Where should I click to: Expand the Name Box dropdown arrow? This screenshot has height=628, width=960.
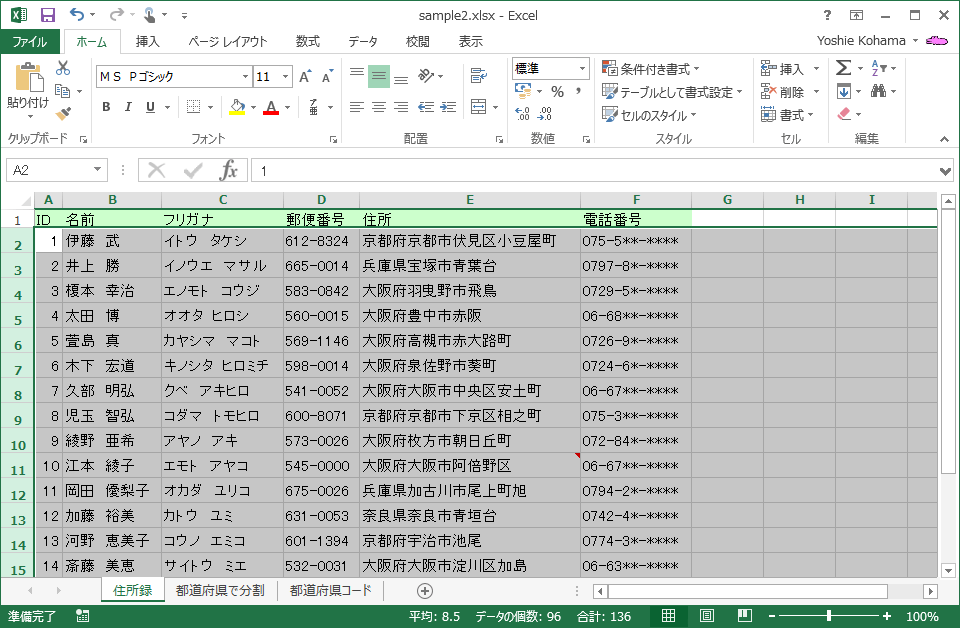97,170
